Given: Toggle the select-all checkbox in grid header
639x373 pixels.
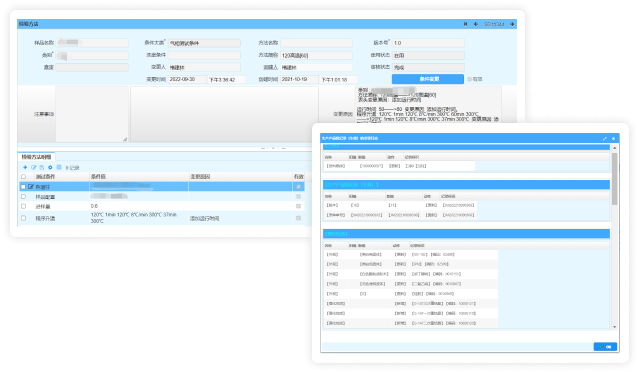Looking at the screenshot, I should pyautogui.click(x=23, y=177).
